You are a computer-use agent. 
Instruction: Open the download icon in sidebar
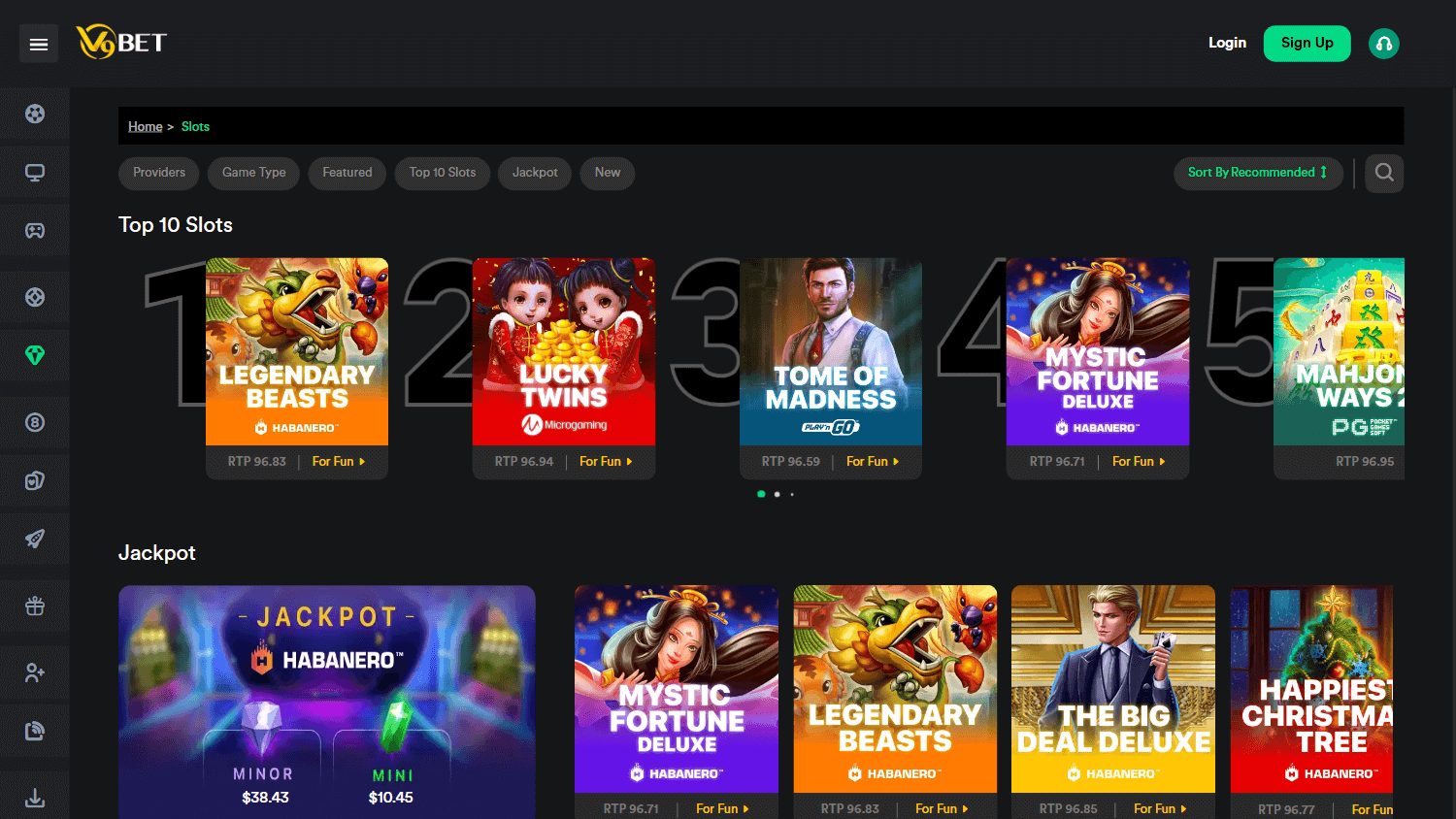(x=35, y=798)
